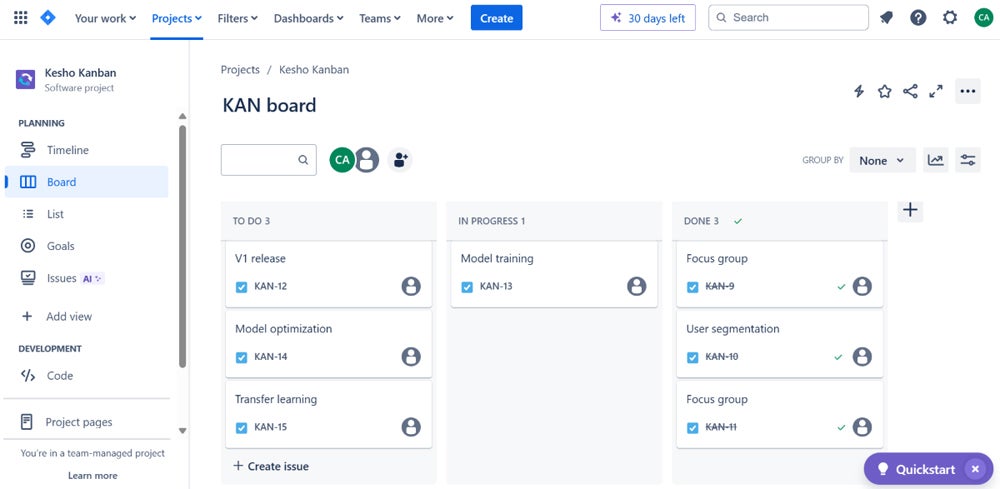The width and height of the screenshot is (1000, 489).
Task: Click Create issue in To Do column
Action: 271,466
